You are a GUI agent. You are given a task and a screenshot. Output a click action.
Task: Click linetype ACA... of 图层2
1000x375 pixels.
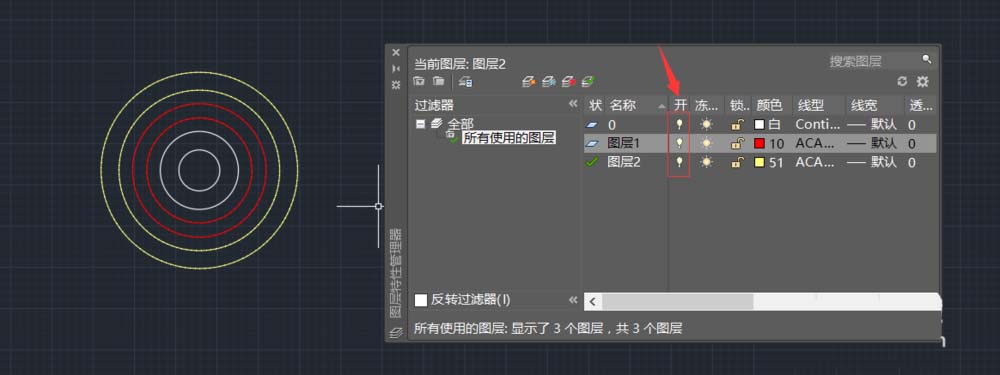pyautogui.click(x=815, y=162)
